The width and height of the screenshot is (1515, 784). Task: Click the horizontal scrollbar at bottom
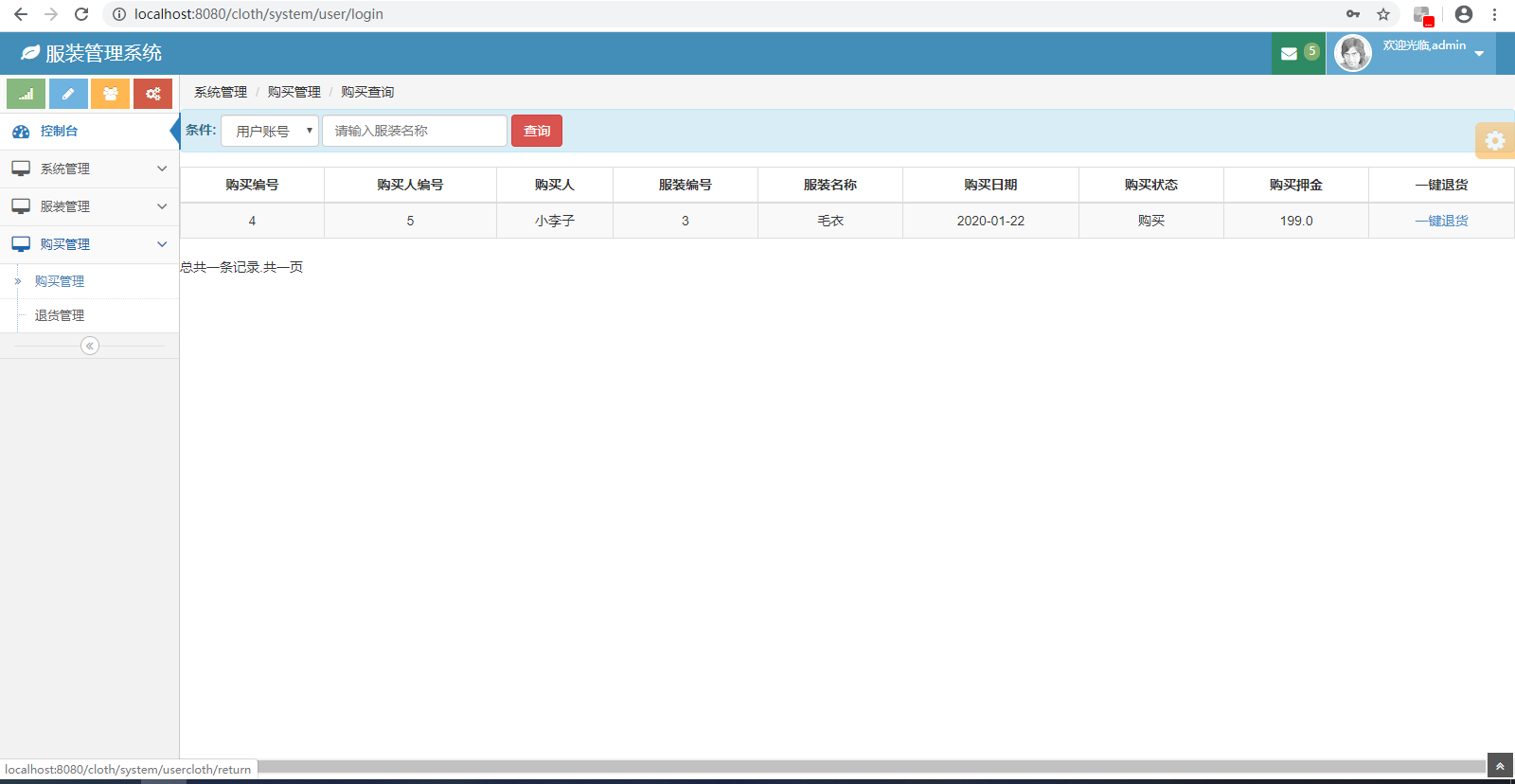pyautogui.click(x=871, y=767)
